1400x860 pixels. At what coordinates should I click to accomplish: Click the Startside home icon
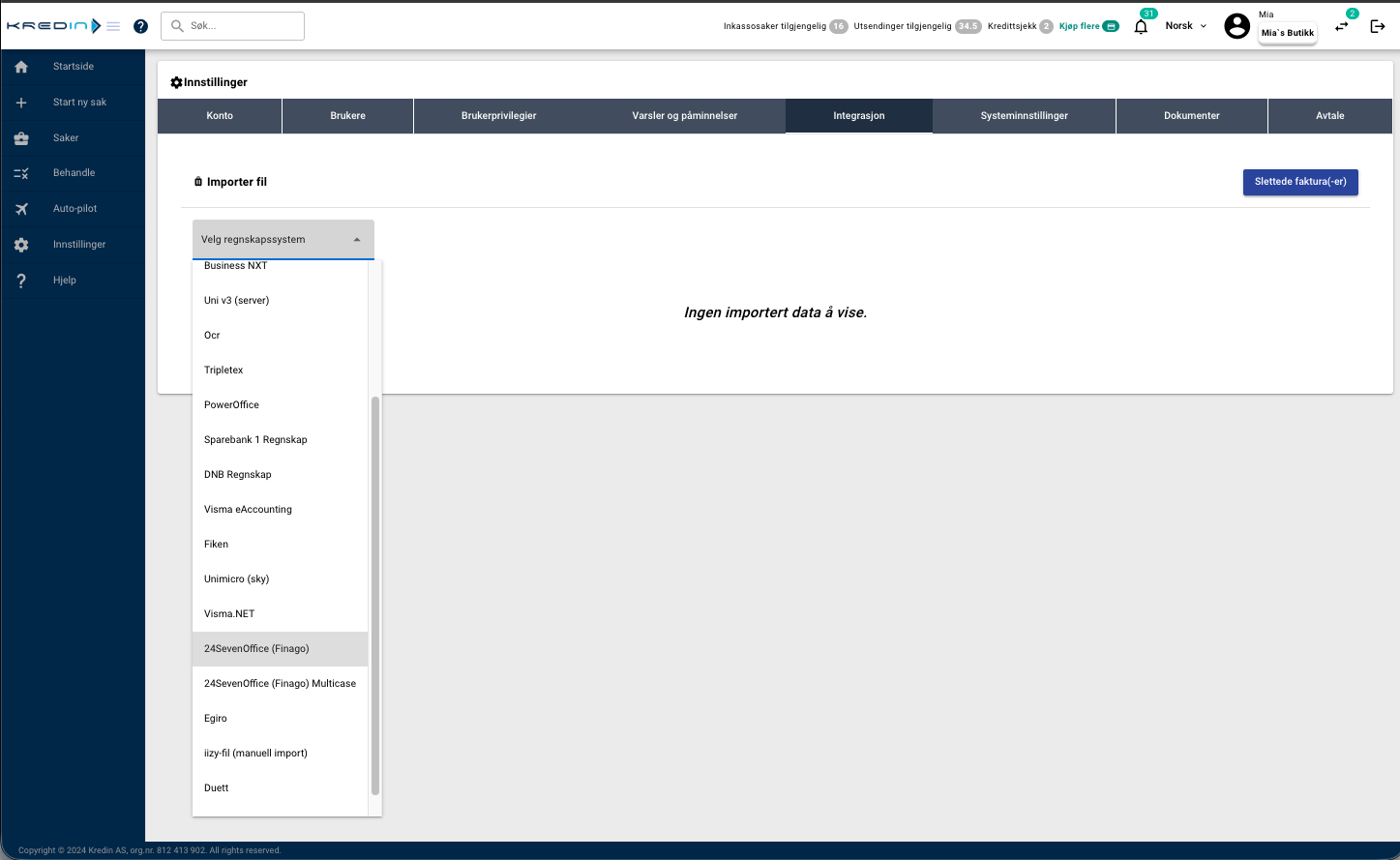pos(21,67)
